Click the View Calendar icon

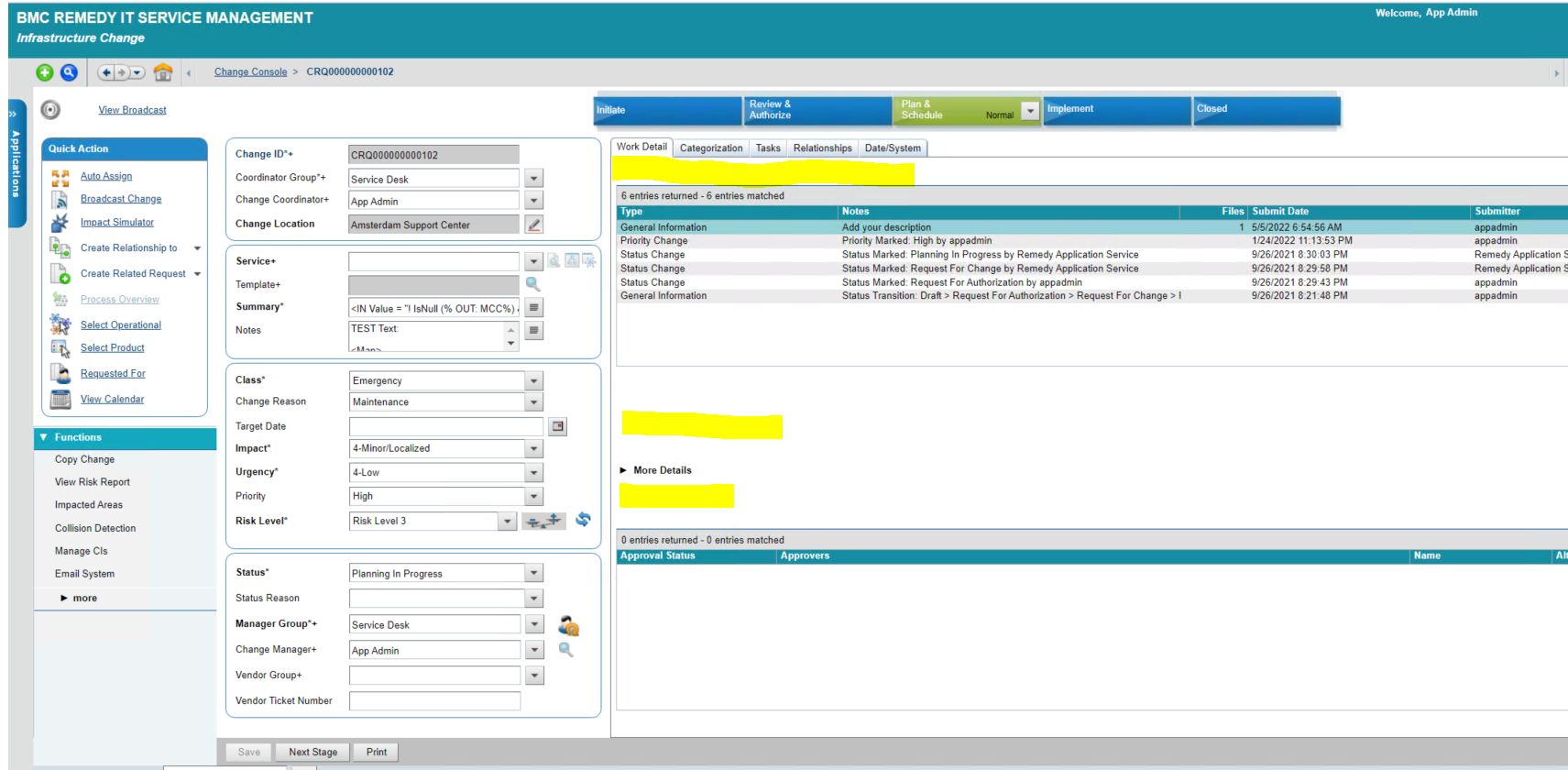coord(60,399)
